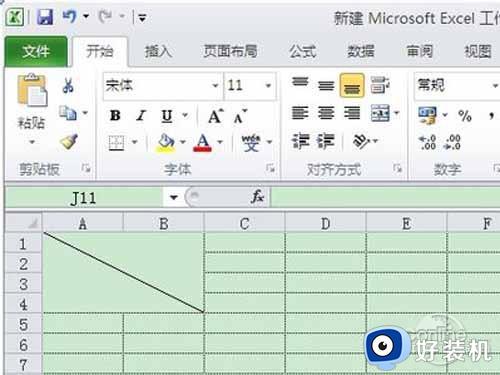500x375 pixels.
Task: Click the Cut scissors icon
Action: click(x=68, y=85)
